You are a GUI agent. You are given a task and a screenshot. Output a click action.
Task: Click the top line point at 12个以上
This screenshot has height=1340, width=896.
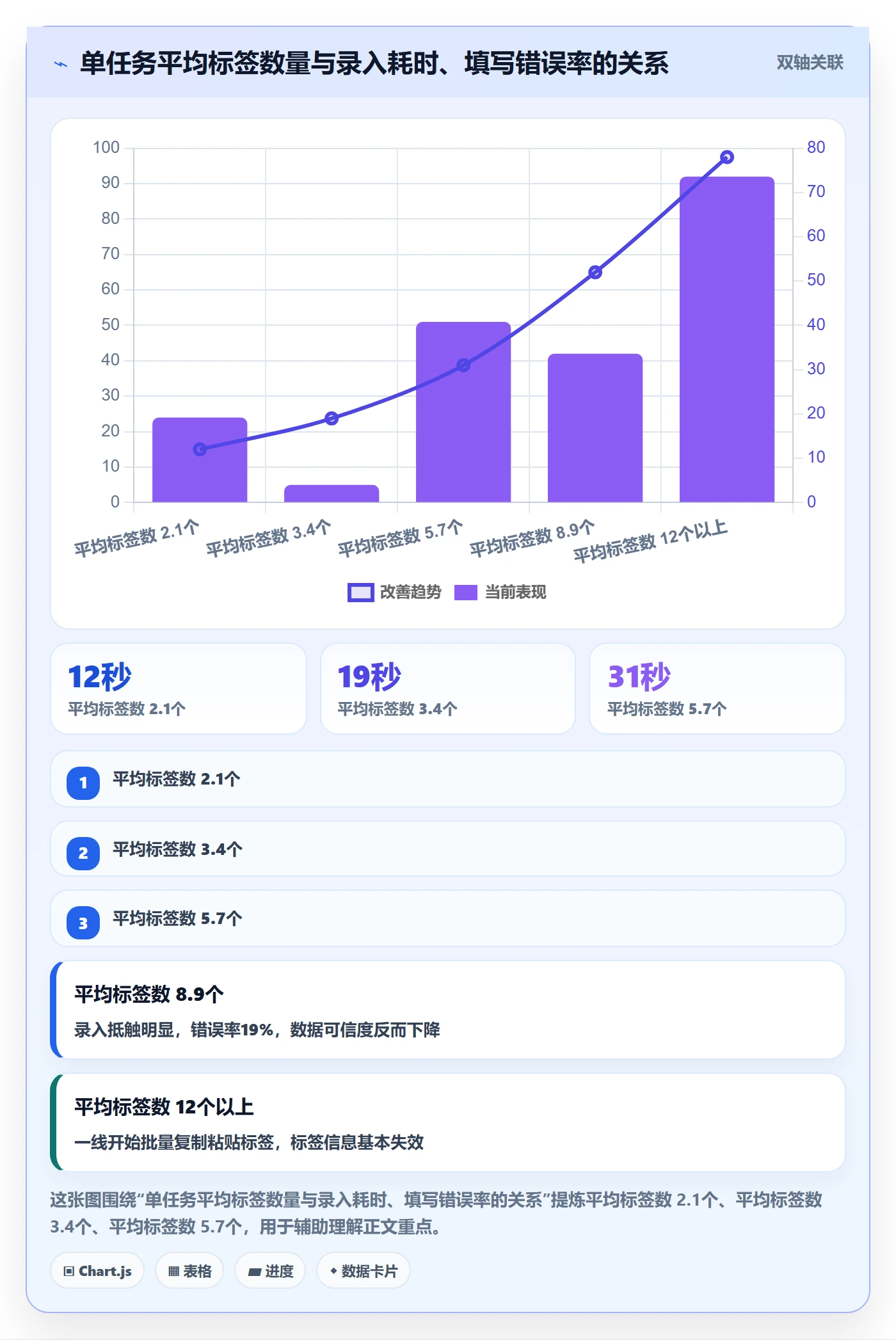(727, 157)
